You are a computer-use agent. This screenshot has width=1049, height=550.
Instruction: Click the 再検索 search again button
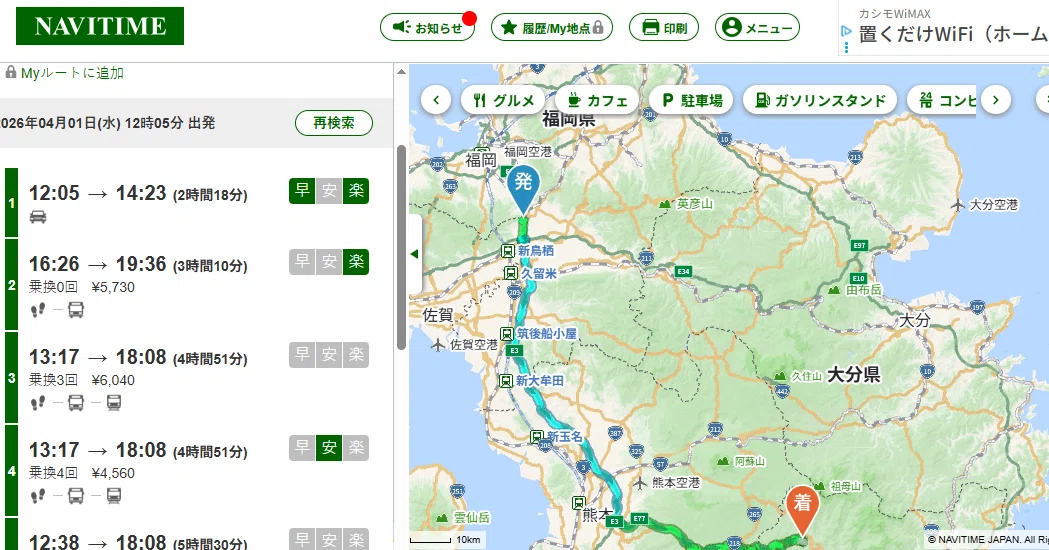click(x=334, y=123)
